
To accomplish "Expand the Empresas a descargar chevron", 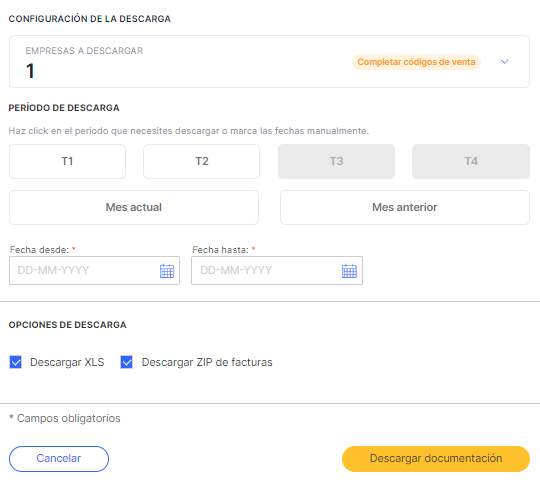I will [x=505, y=62].
